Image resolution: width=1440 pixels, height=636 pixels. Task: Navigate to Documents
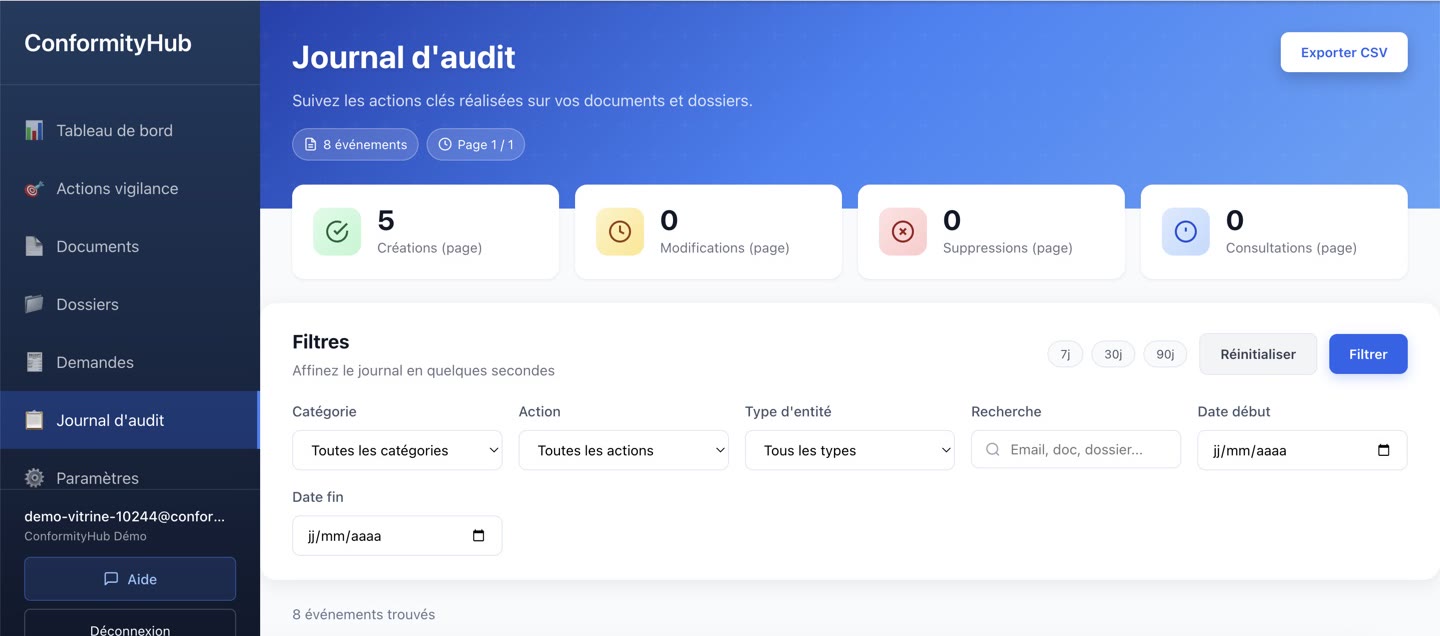click(x=130, y=246)
